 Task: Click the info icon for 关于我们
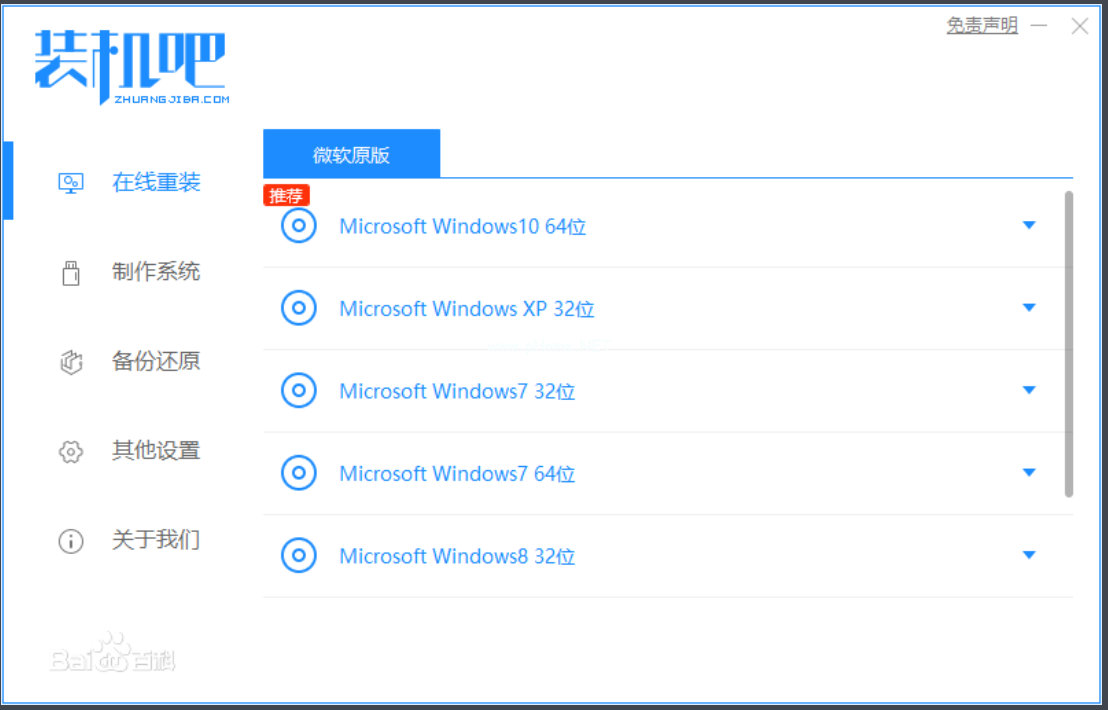tap(70, 541)
